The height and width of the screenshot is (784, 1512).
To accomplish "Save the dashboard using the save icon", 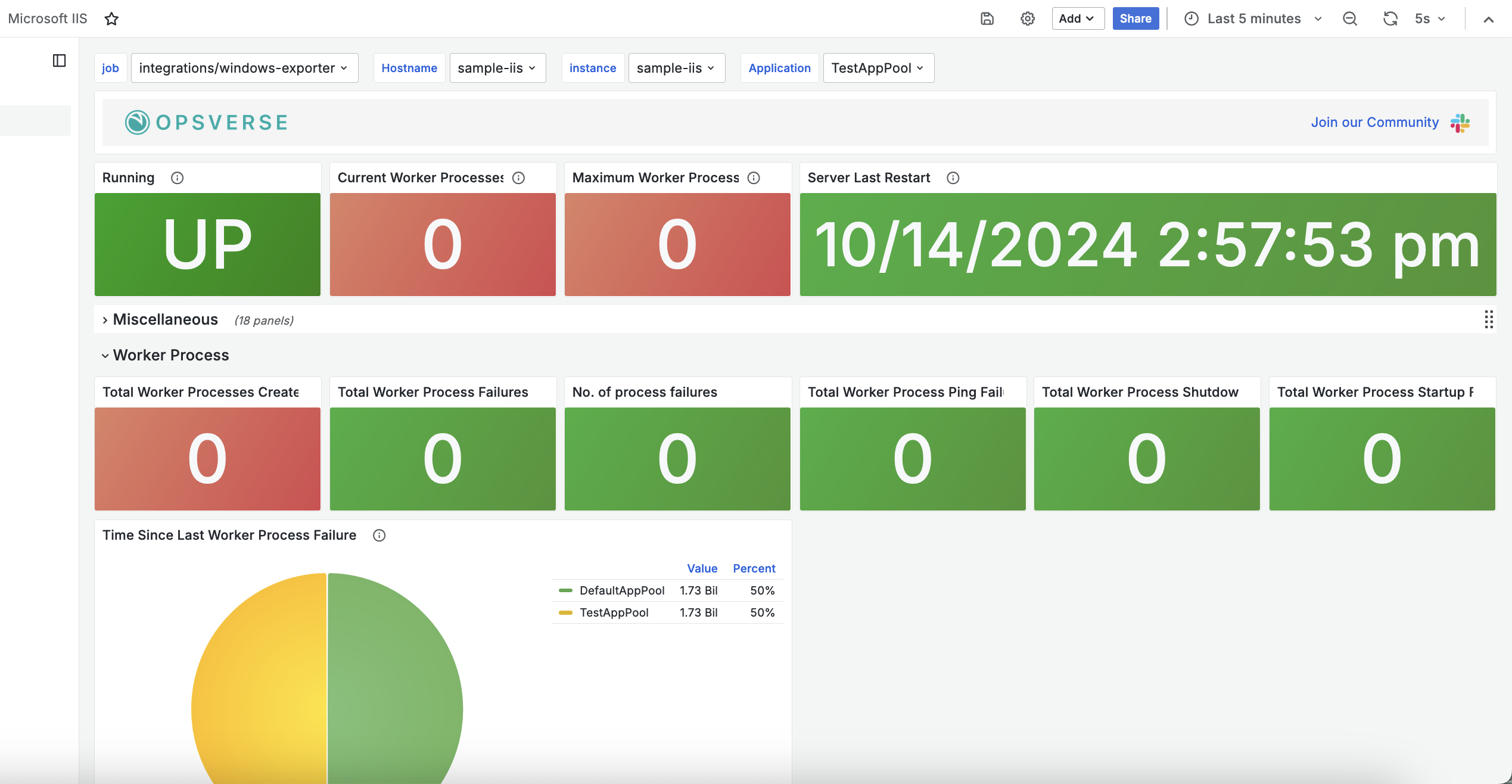I will (x=987, y=18).
